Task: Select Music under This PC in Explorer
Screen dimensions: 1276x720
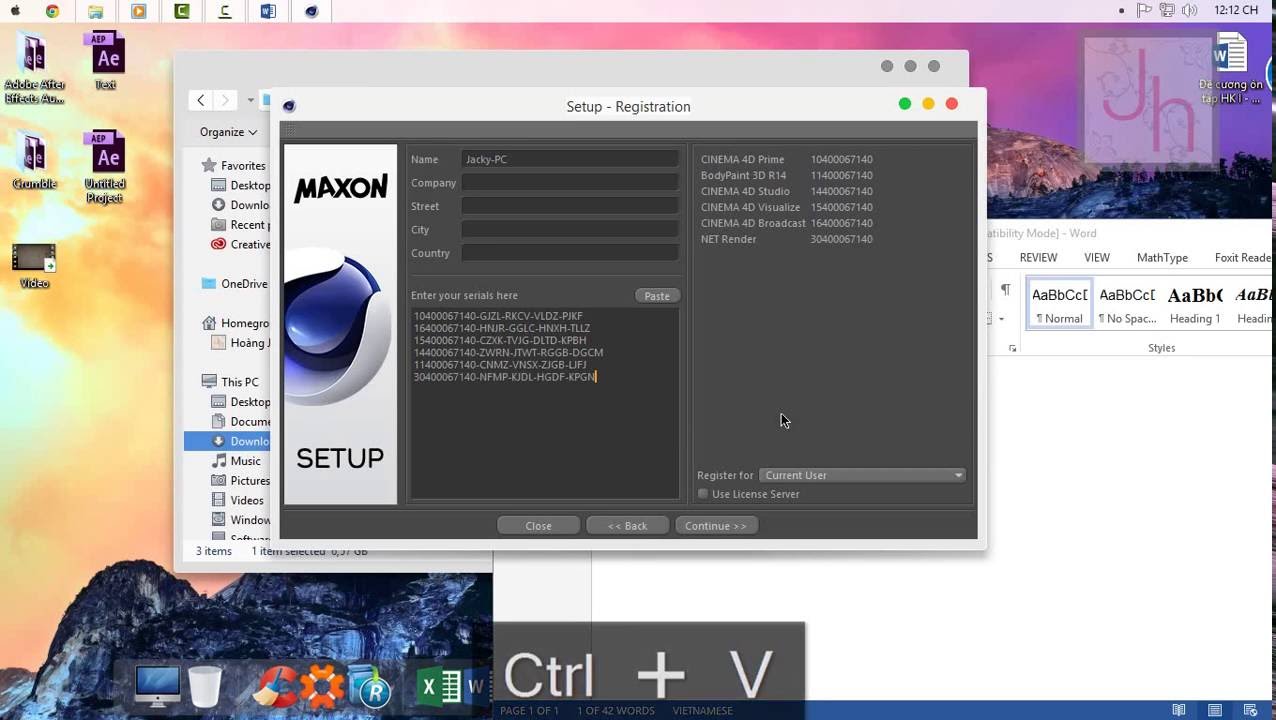Action: (236, 461)
